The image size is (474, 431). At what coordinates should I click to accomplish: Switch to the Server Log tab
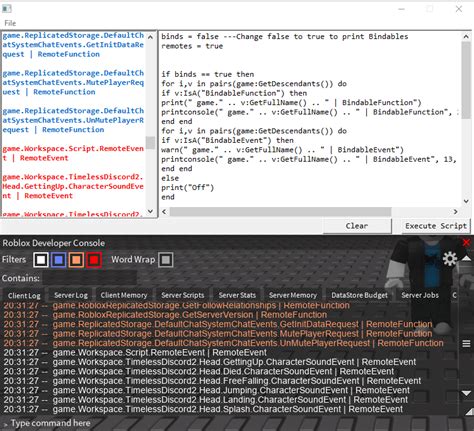71,295
